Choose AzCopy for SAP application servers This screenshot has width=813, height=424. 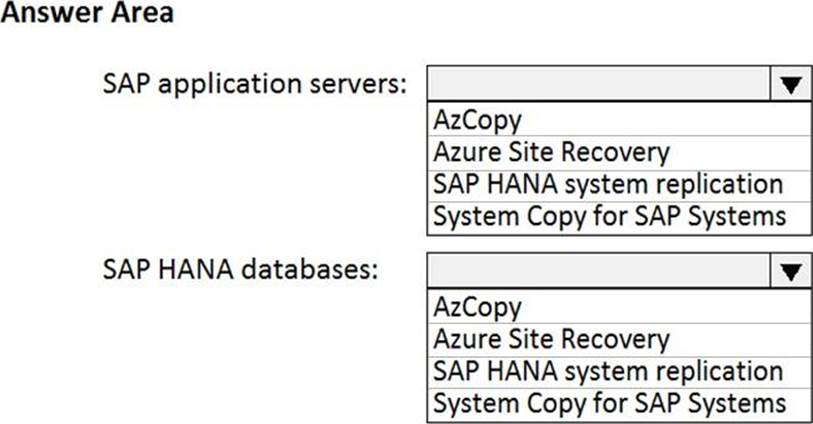tap(478, 120)
